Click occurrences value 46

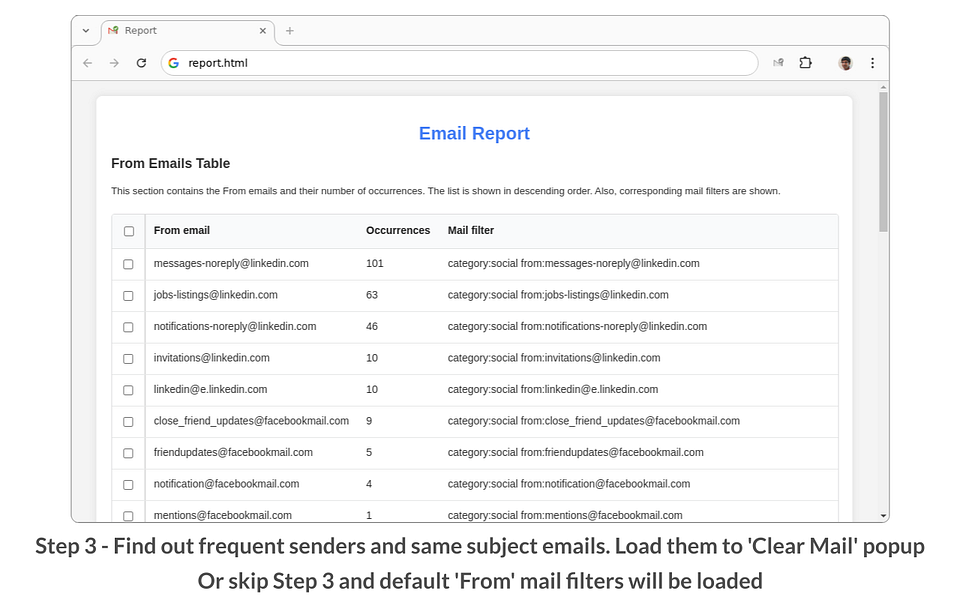(x=372, y=326)
